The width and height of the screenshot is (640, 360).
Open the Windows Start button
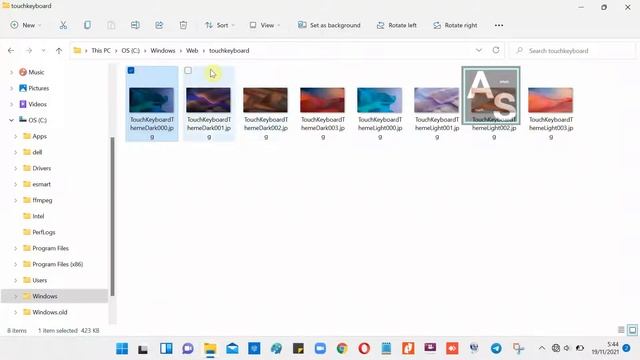click(x=122, y=349)
